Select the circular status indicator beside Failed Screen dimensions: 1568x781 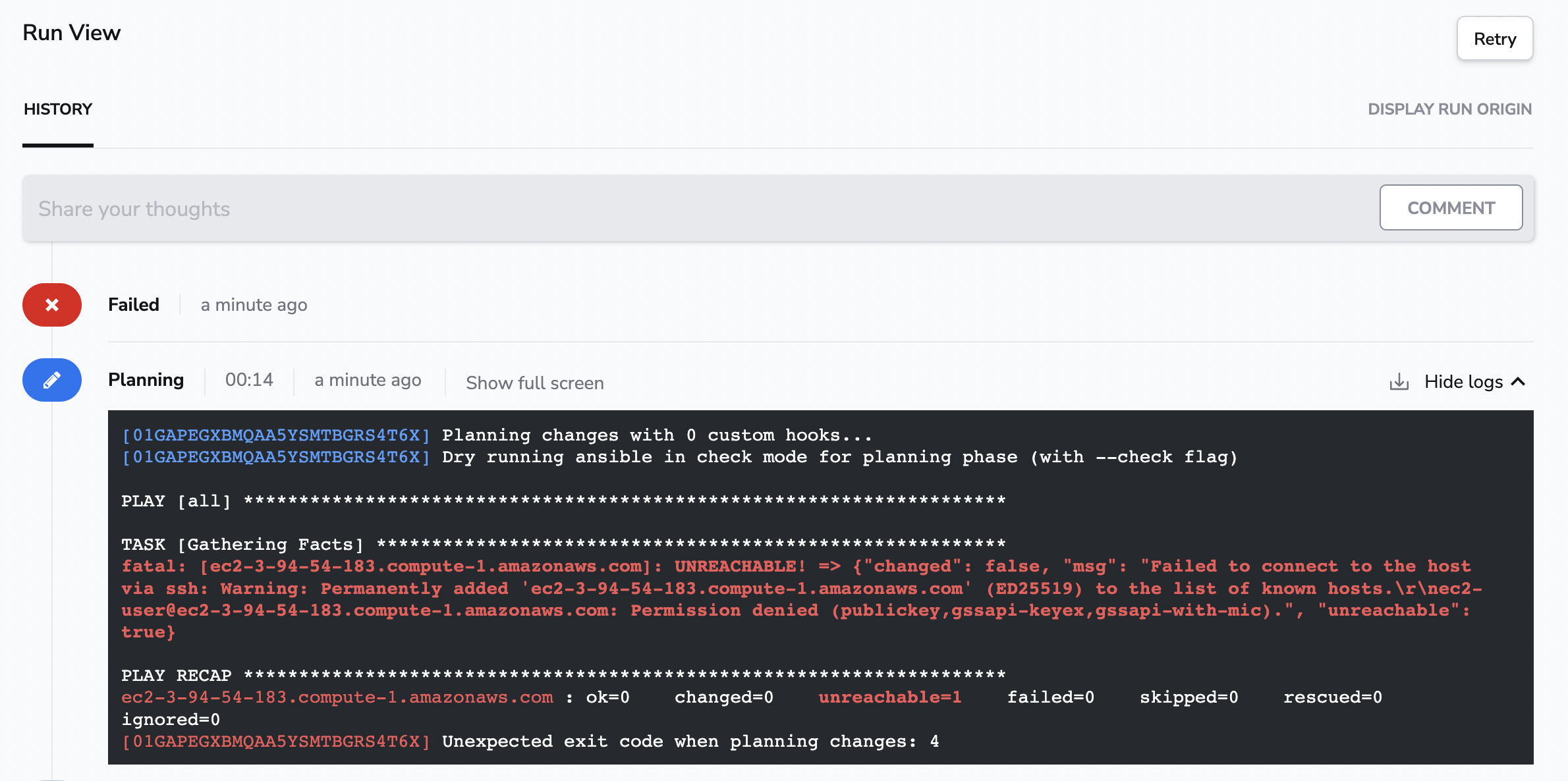(51, 305)
